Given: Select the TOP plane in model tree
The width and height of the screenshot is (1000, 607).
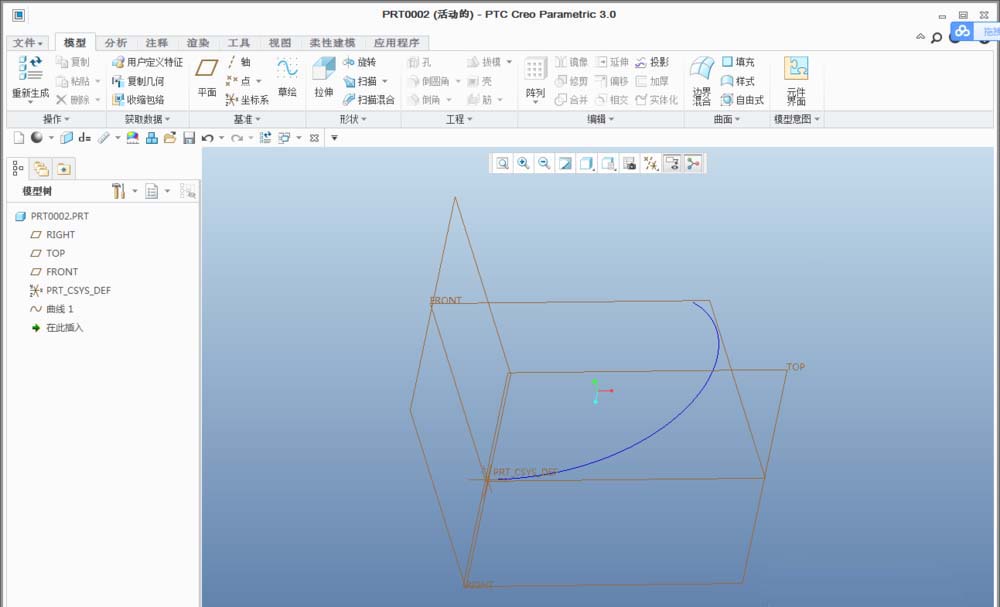Looking at the screenshot, I should click(48, 253).
